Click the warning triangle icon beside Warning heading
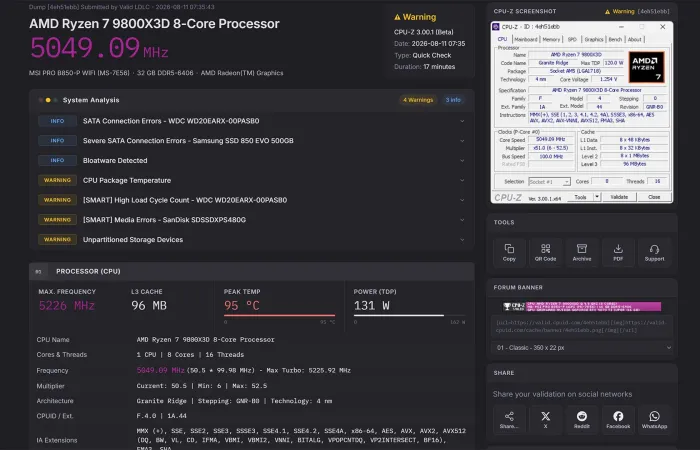Screen dimensions: 700x450 [397, 17]
